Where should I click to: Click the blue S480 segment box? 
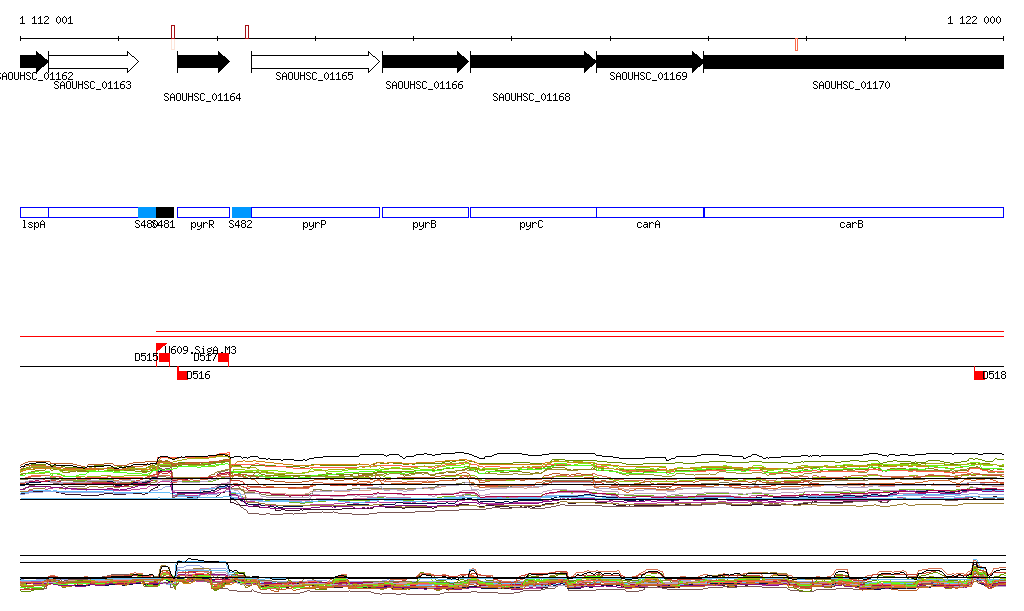146,212
